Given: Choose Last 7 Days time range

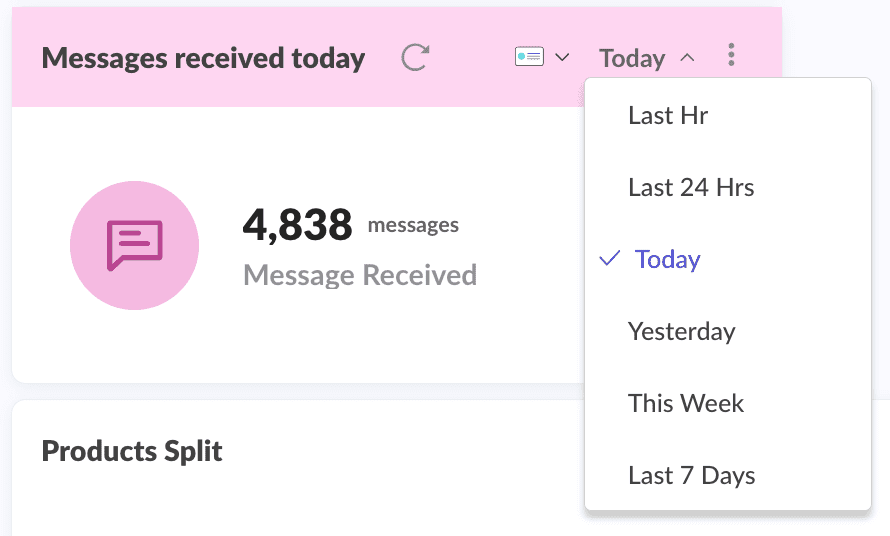Looking at the screenshot, I should click(x=691, y=476).
